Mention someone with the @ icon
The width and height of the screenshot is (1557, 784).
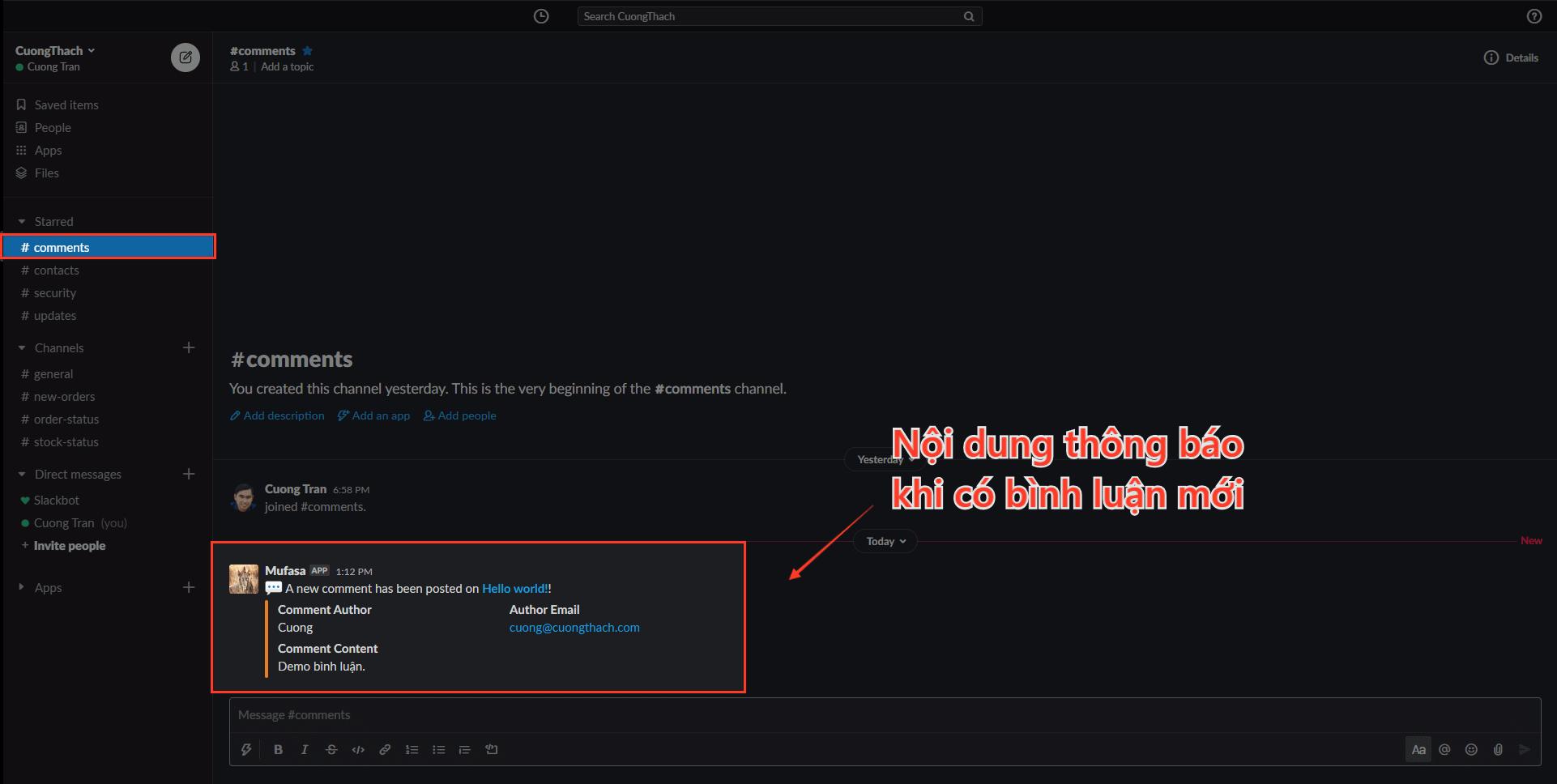pos(1444,749)
